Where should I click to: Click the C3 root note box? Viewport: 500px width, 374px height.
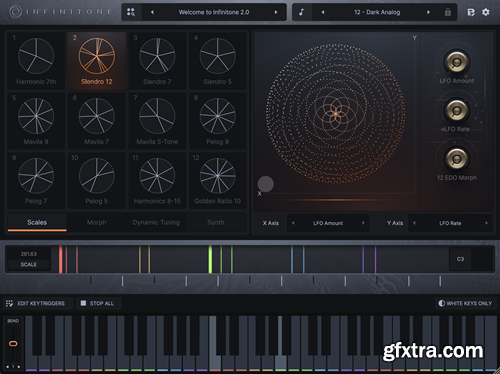[460, 259]
